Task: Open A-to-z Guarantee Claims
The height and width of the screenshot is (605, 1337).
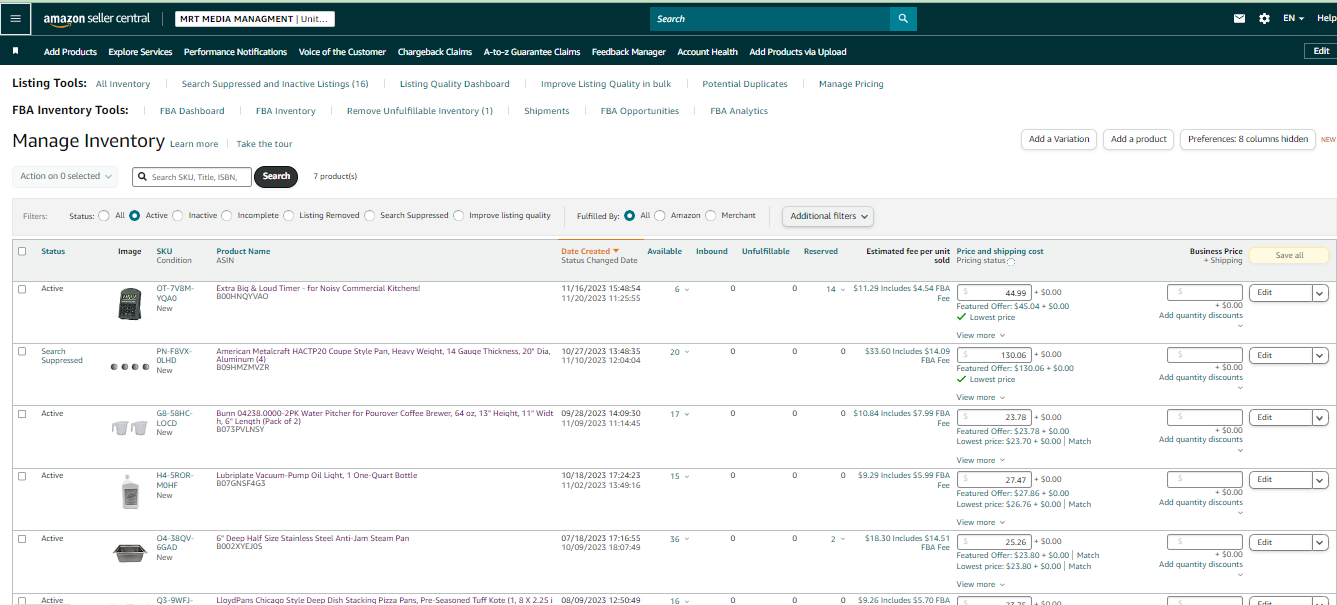Action: pos(532,52)
